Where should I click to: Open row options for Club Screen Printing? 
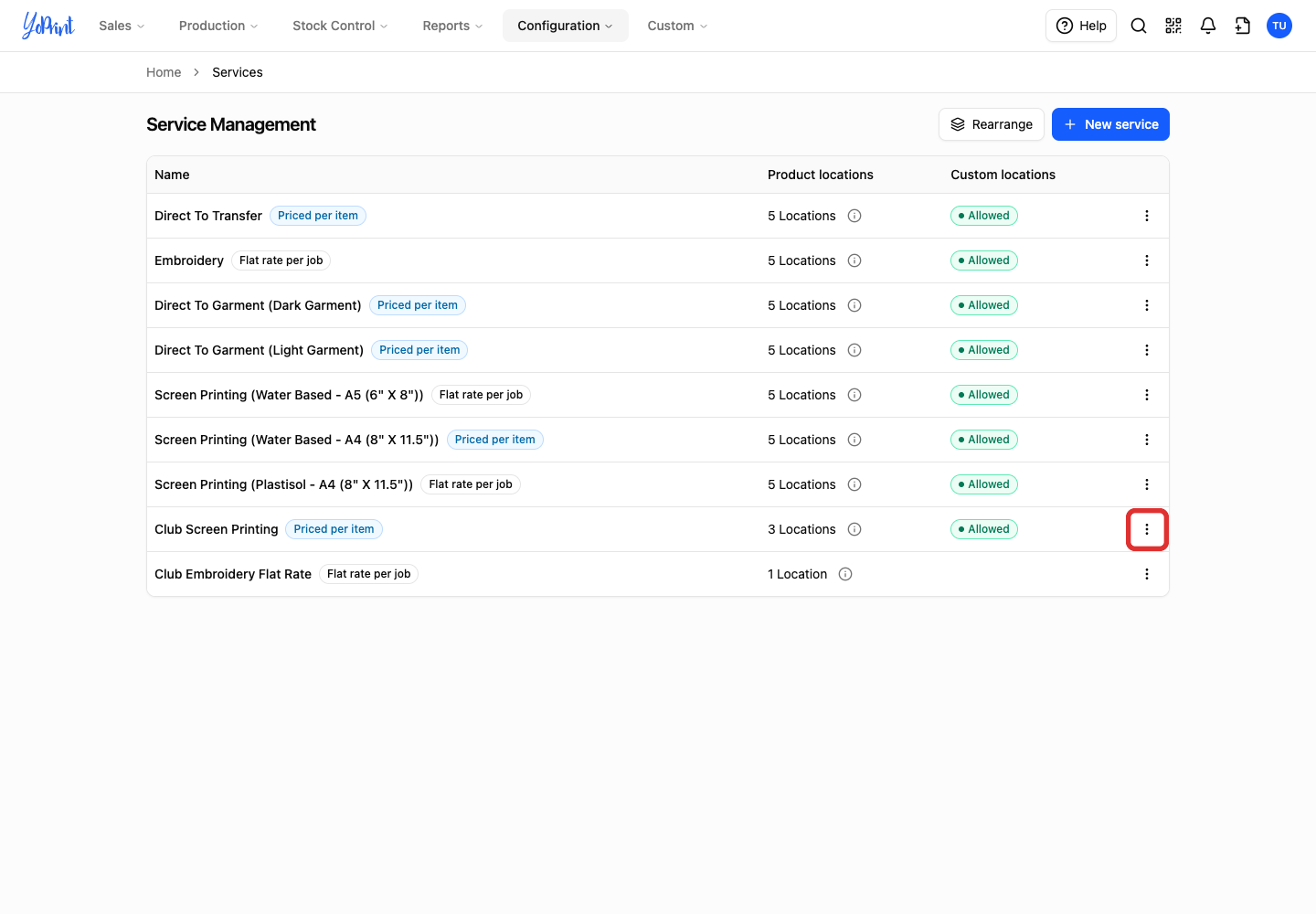(1147, 529)
